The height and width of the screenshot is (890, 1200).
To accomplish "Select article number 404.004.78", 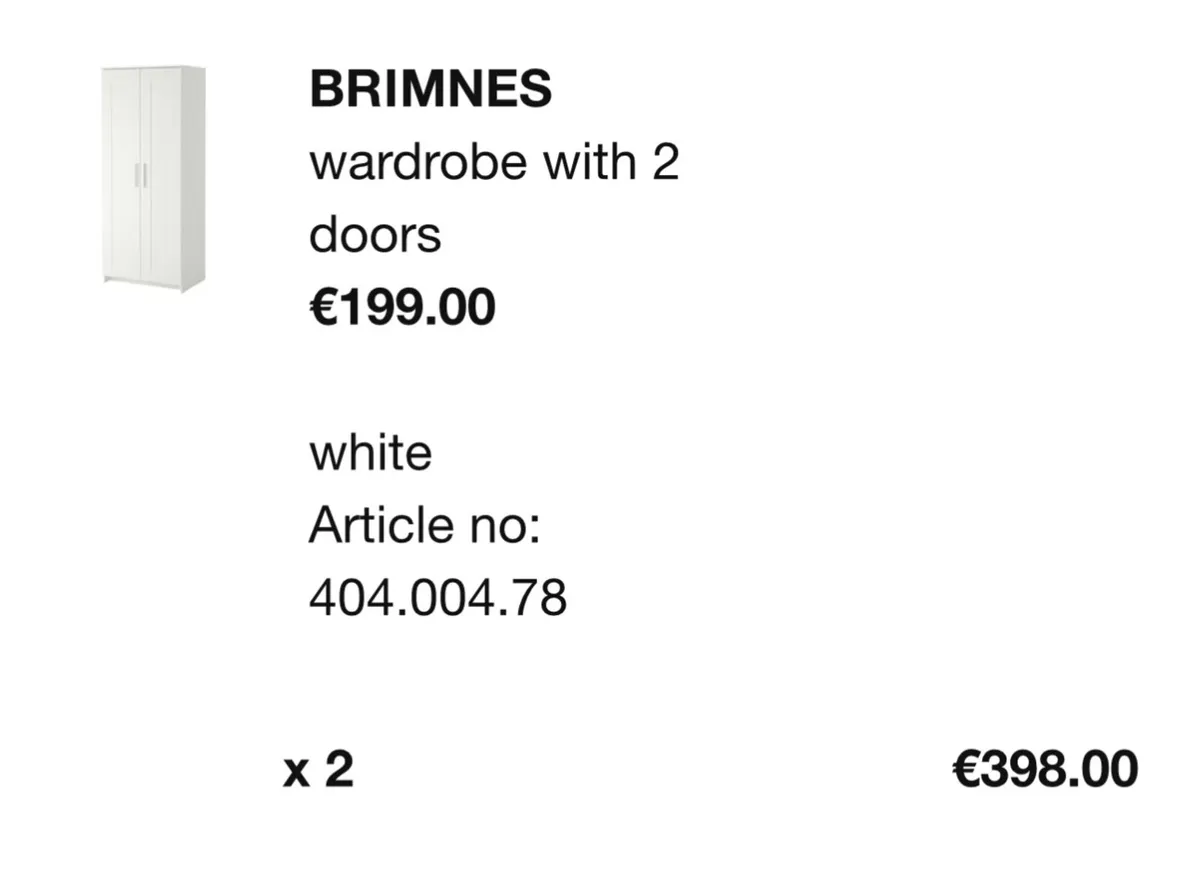I will coord(437,598).
